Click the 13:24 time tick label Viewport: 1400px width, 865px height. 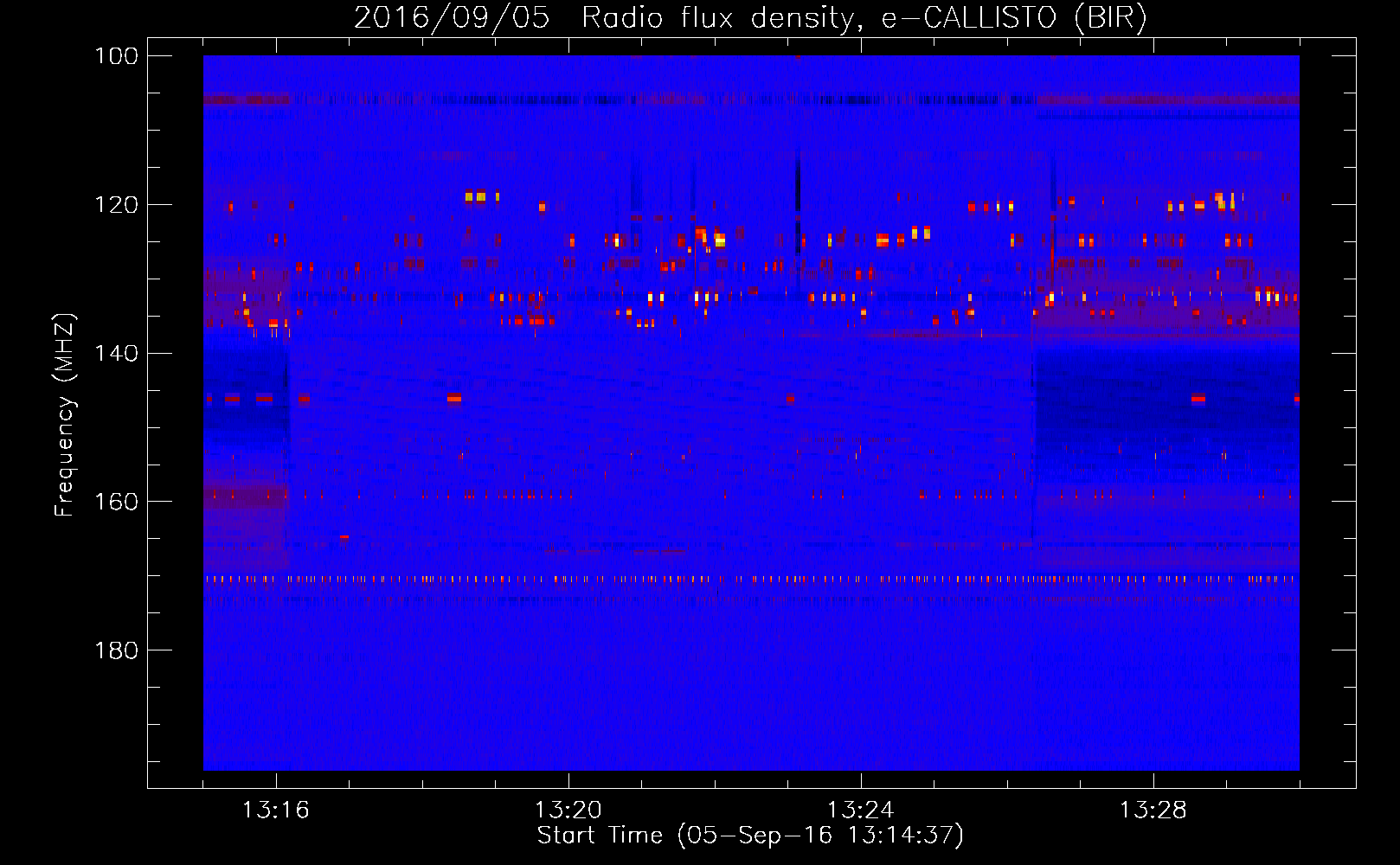tap(860, 811)
